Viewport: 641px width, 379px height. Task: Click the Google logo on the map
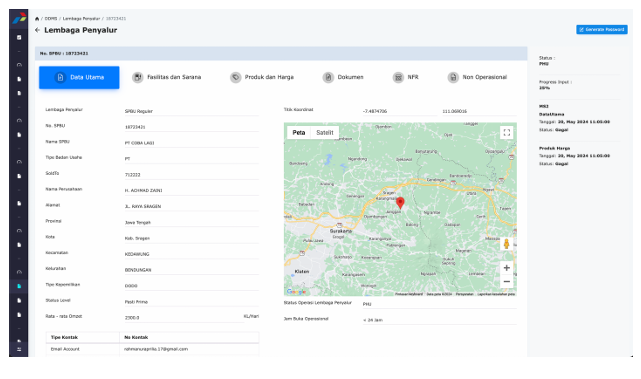pos(296,292)
